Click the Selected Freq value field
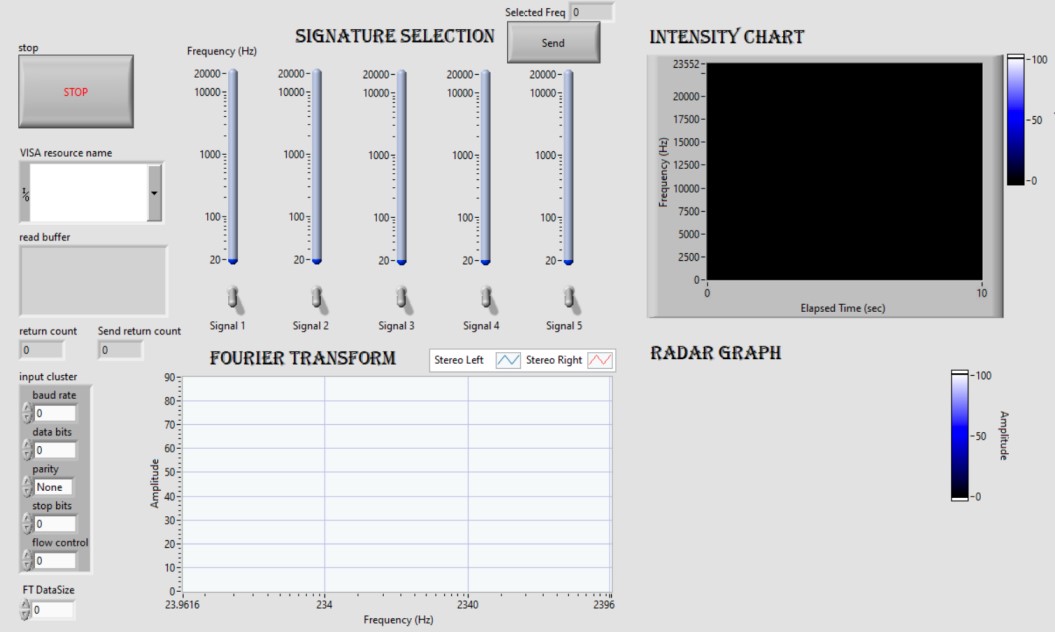The height and width of the screenshot is (632, 1055). tap(591, 12)
